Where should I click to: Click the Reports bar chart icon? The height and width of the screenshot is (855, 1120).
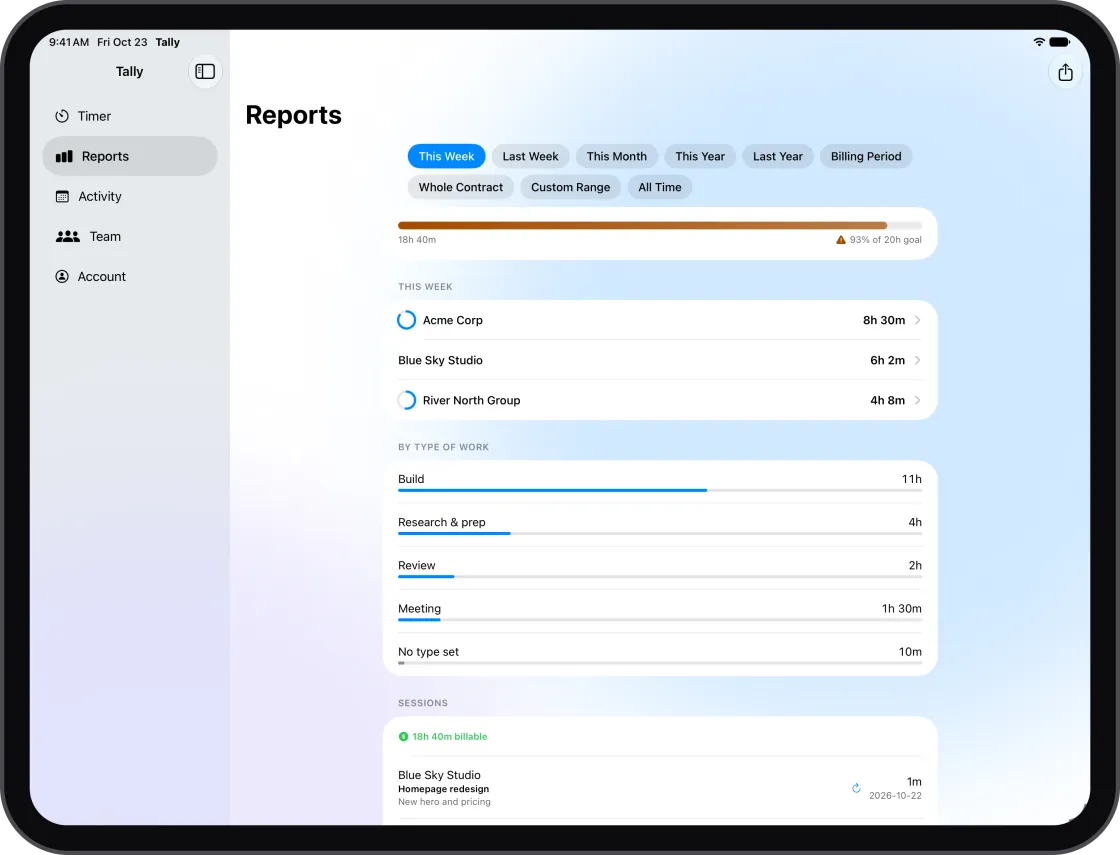tap(64, 156)
